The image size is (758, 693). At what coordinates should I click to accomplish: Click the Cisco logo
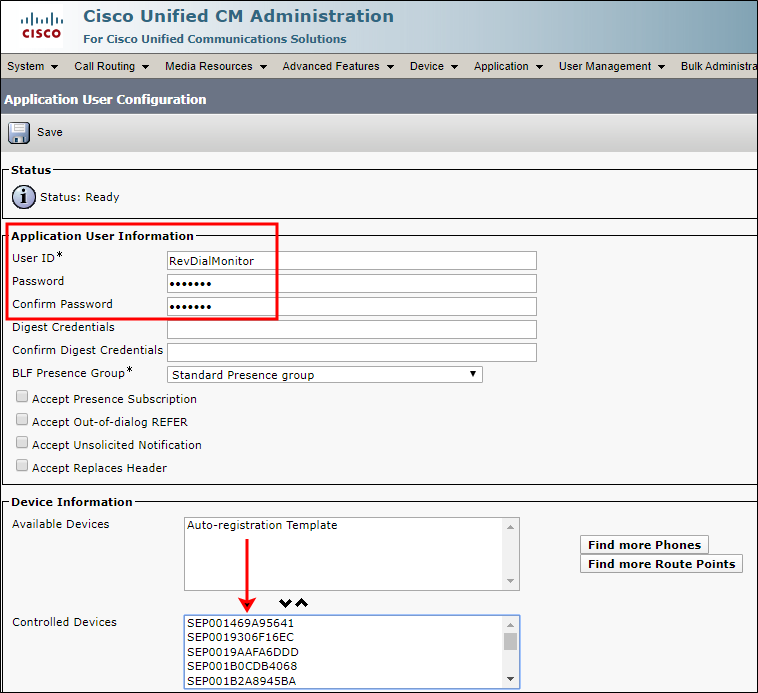42,26
